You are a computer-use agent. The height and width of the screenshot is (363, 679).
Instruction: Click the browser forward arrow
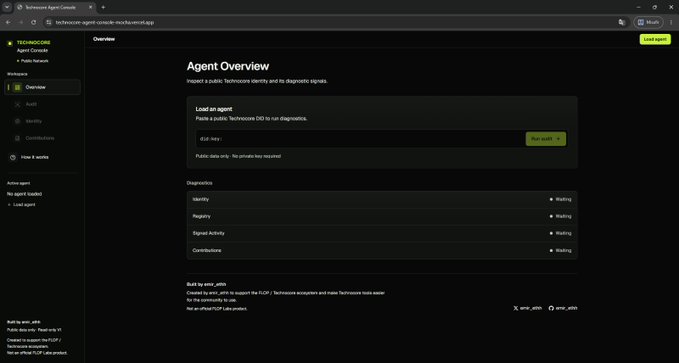click(x=20, y=22)
